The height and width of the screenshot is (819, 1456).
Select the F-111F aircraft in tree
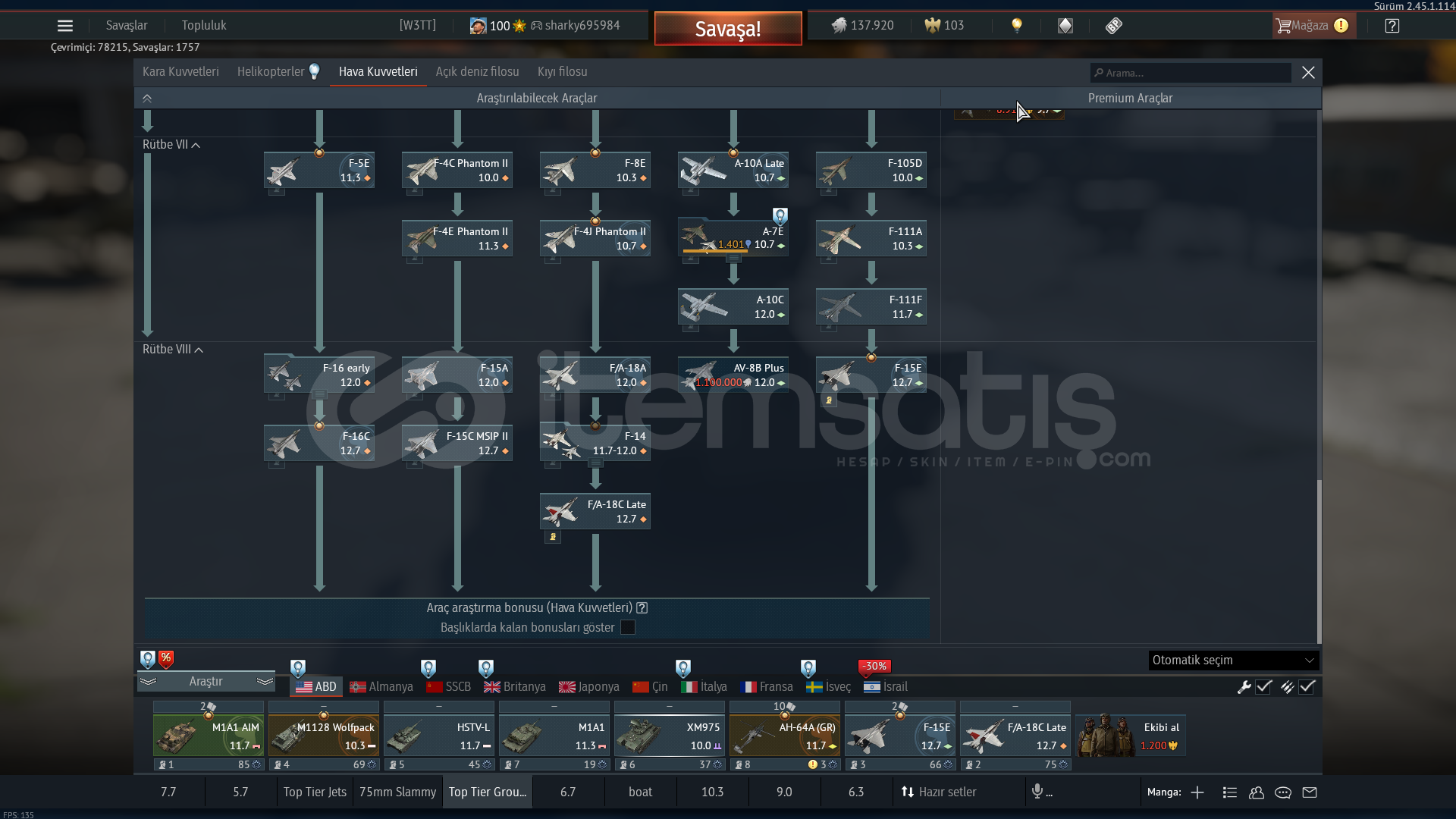click(x=871, y=306)
